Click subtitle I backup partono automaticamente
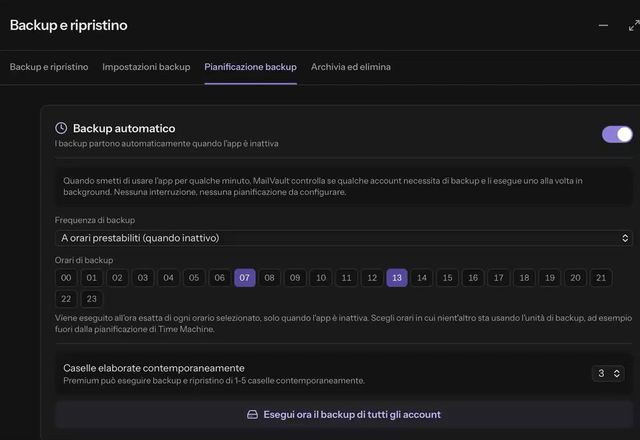Screen dimensions: 640x440 (167, 143)
